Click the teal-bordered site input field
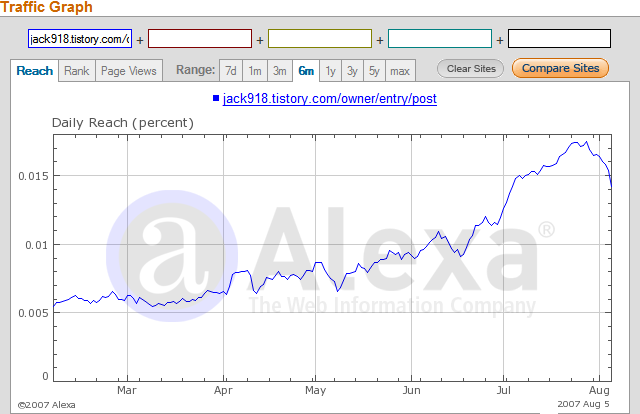 click(x=440, y=38)
